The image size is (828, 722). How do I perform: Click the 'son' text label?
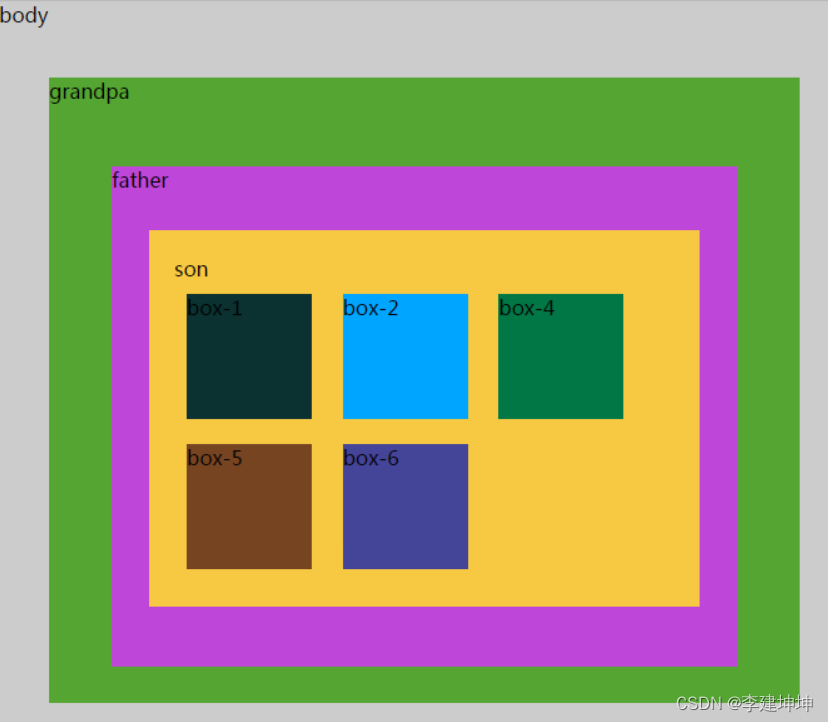pyautogui.click(x=191, y=270)
